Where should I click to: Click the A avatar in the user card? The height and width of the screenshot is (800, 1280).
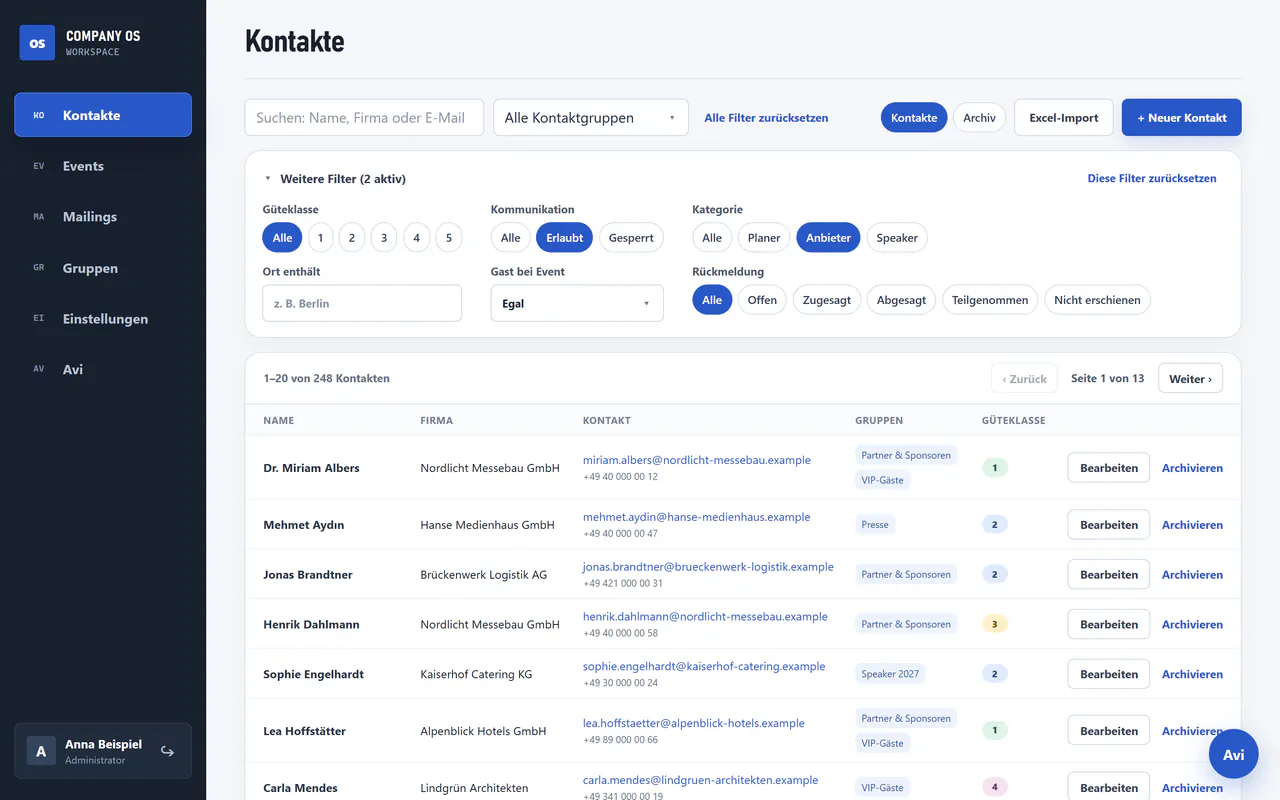click(41, 751)
